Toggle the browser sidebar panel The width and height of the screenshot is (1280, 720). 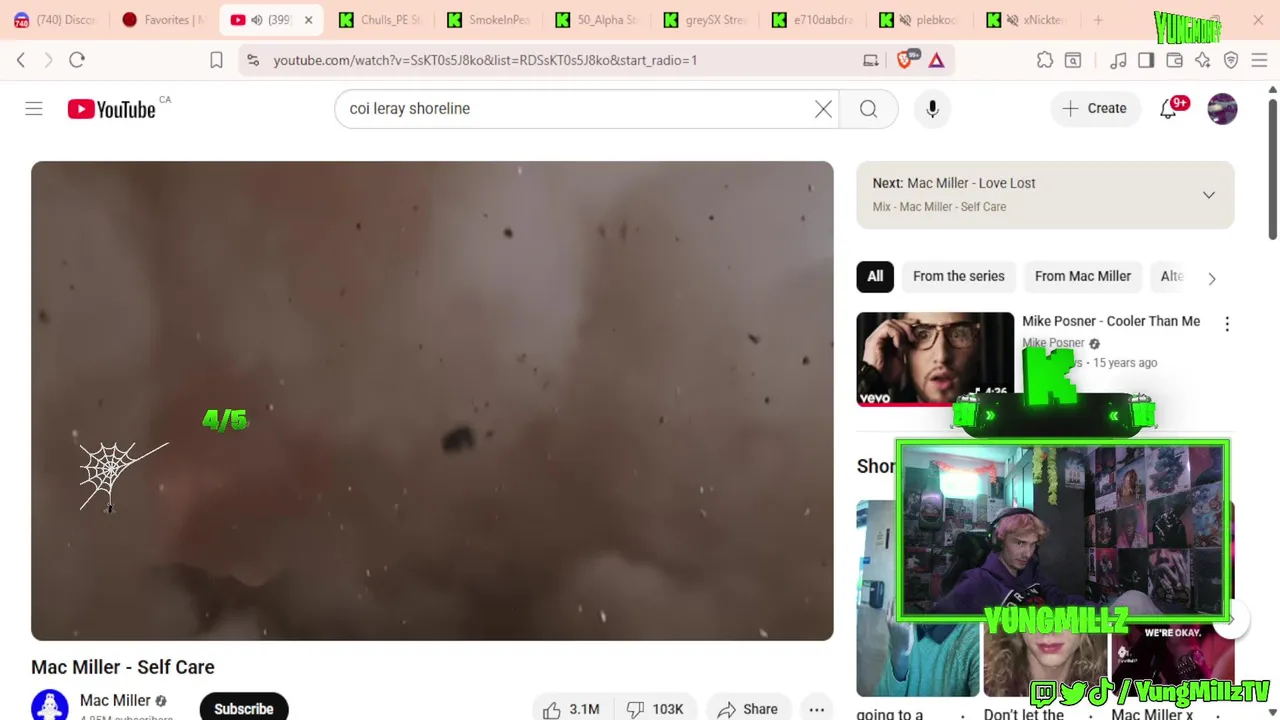tap(1146, 60)
